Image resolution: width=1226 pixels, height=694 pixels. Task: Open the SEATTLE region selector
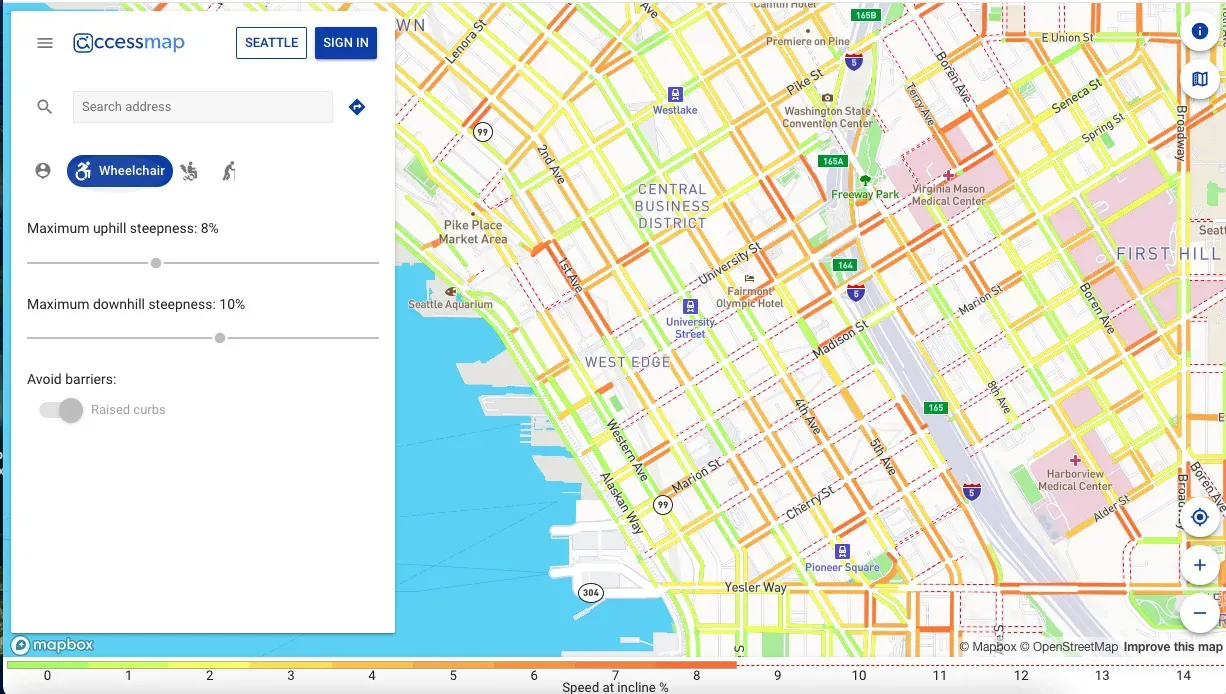271,43
